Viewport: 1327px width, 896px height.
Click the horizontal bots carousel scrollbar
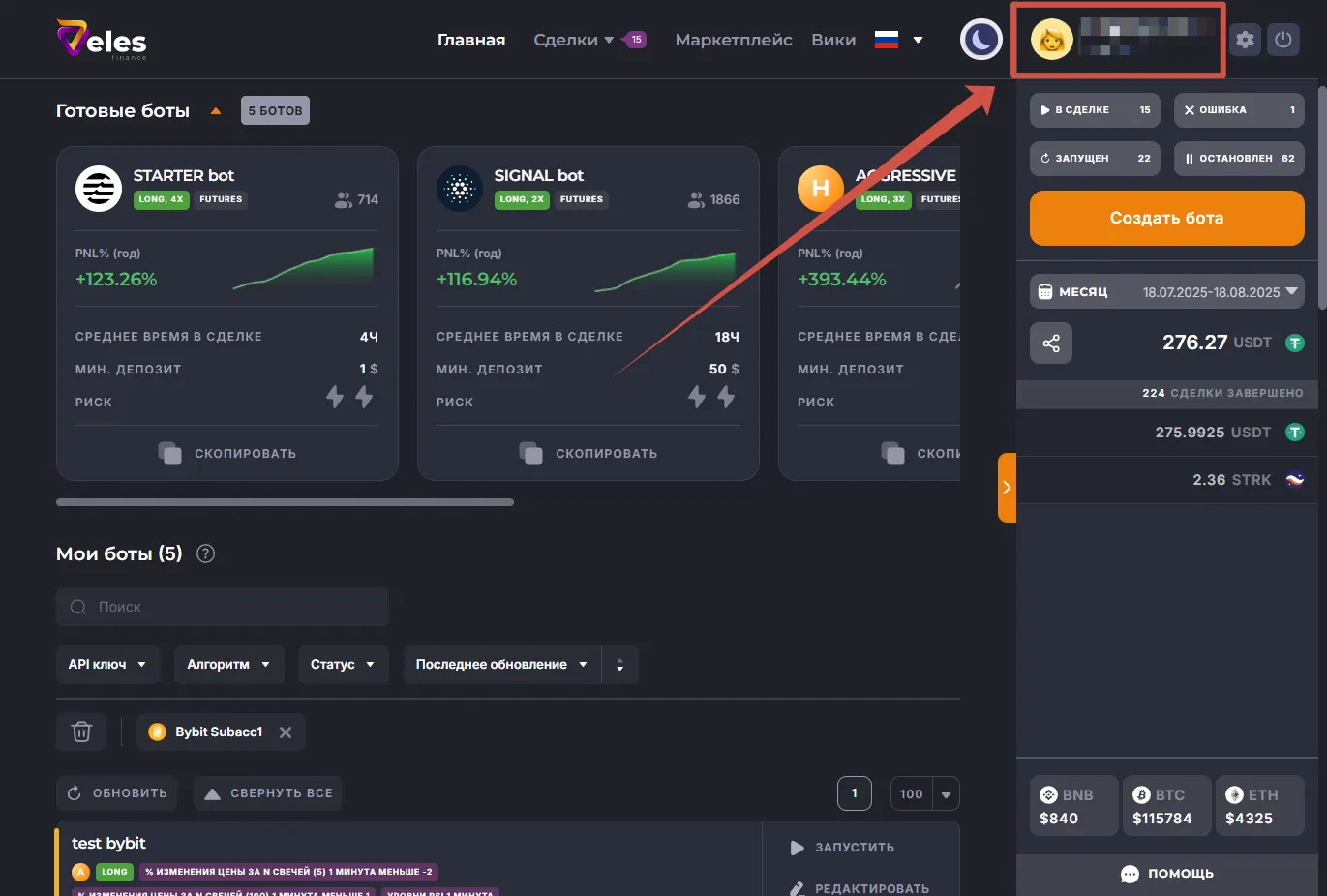285,502
